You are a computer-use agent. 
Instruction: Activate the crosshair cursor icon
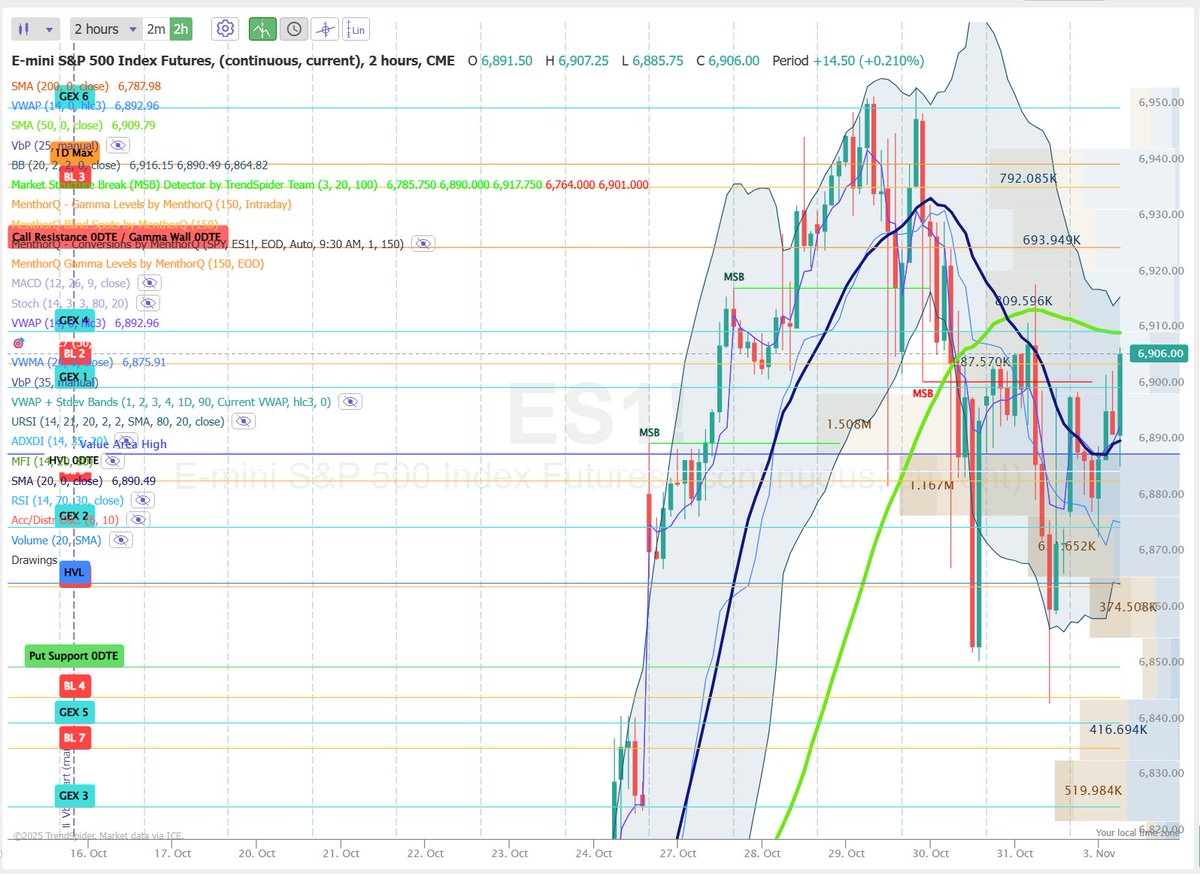point(325,29)
